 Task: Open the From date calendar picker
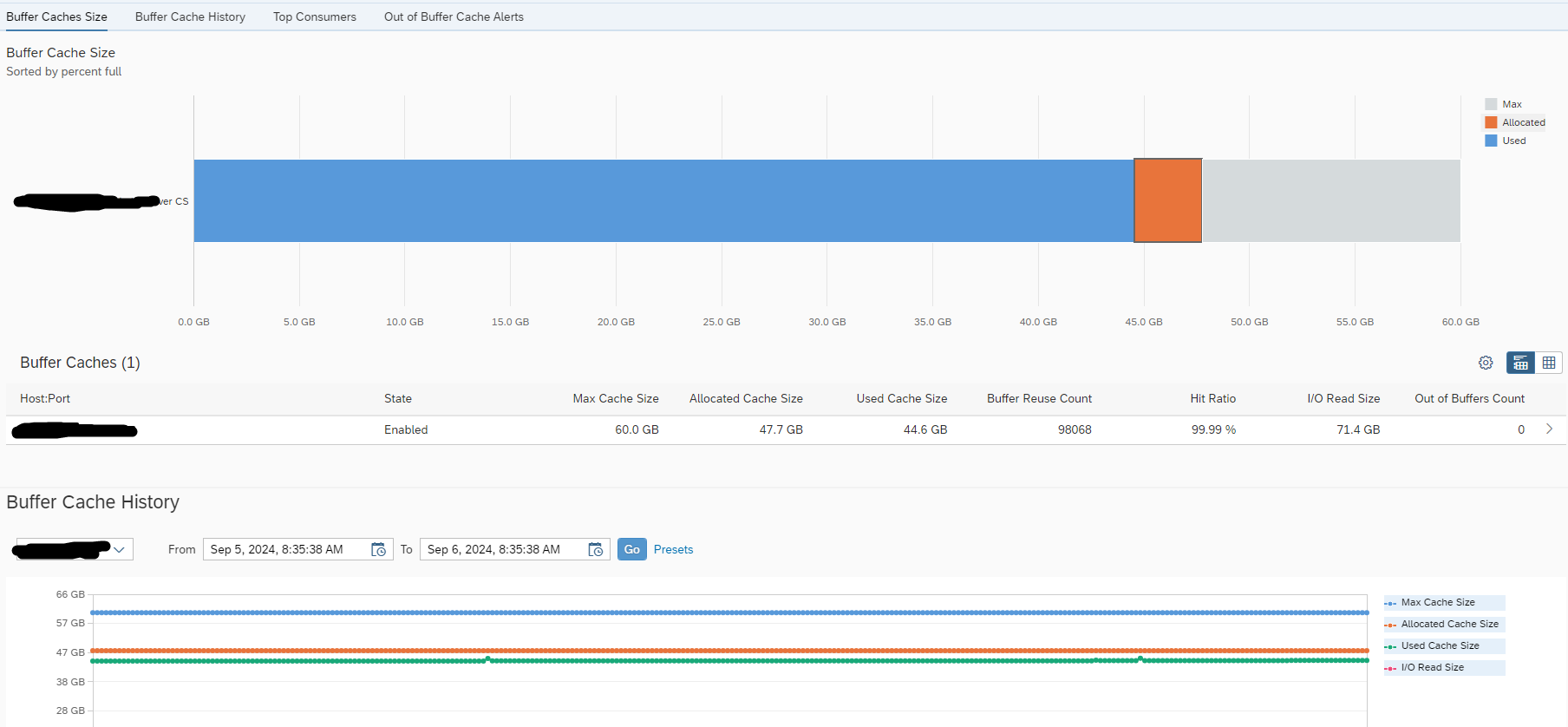tap(378, 549)
